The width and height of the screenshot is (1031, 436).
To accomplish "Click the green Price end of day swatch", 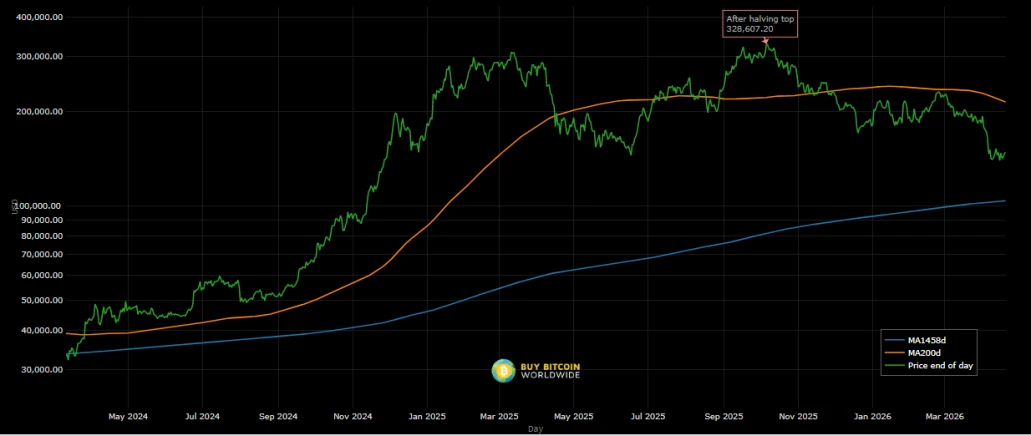I will click(x=895, y=365).
